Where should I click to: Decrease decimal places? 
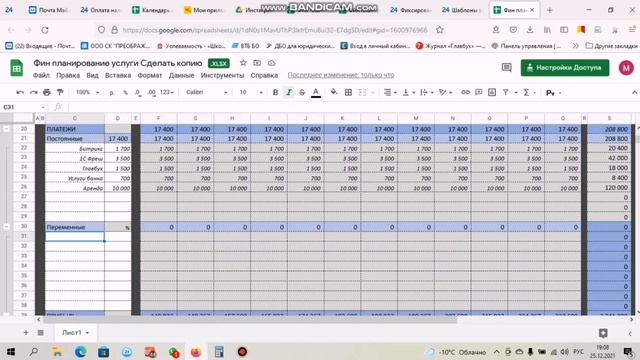(x=138, y=93)
